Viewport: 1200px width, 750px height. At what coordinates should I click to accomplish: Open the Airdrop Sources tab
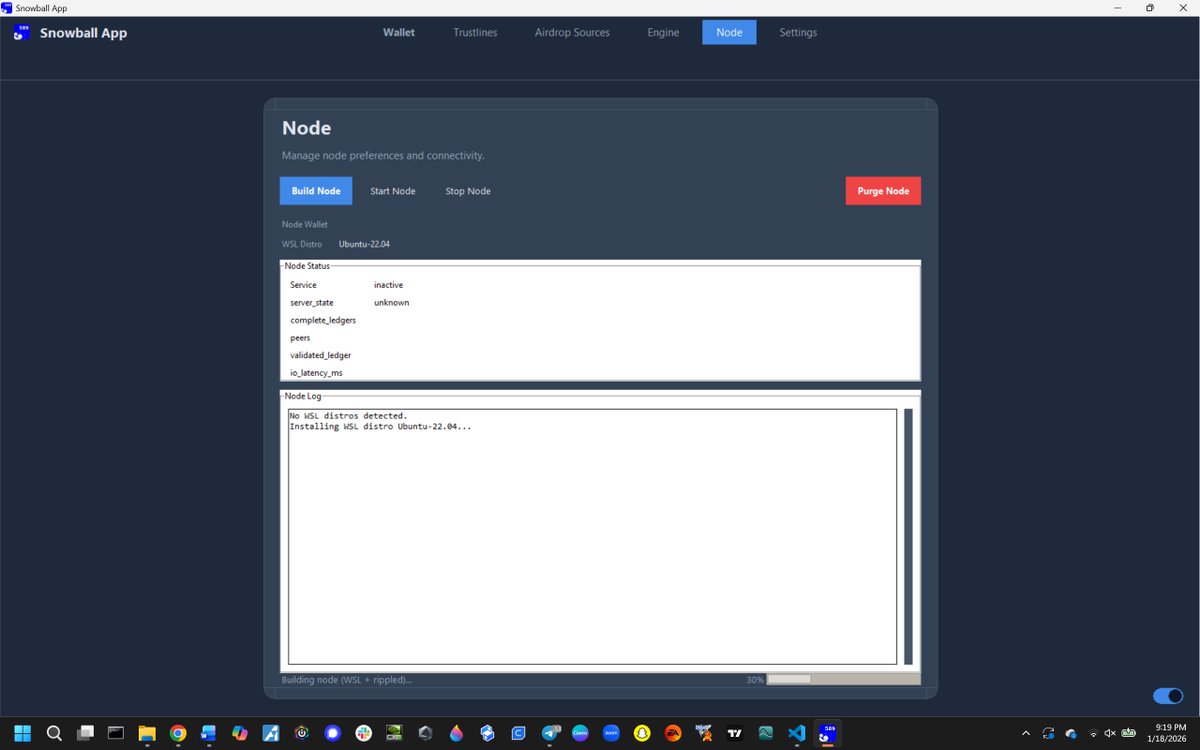[x=572, y=32]
